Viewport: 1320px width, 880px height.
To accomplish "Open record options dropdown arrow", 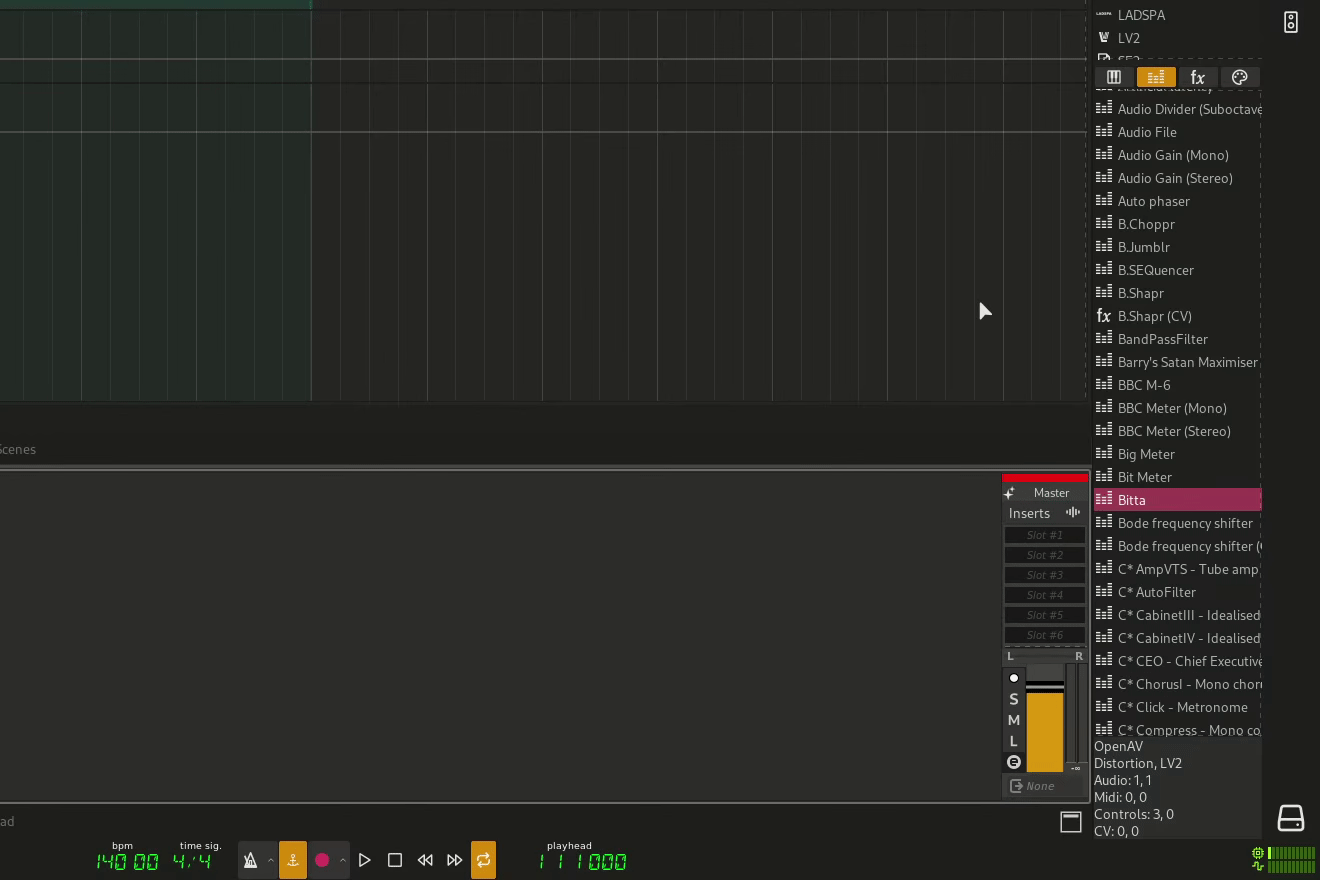I will point(343,860).
